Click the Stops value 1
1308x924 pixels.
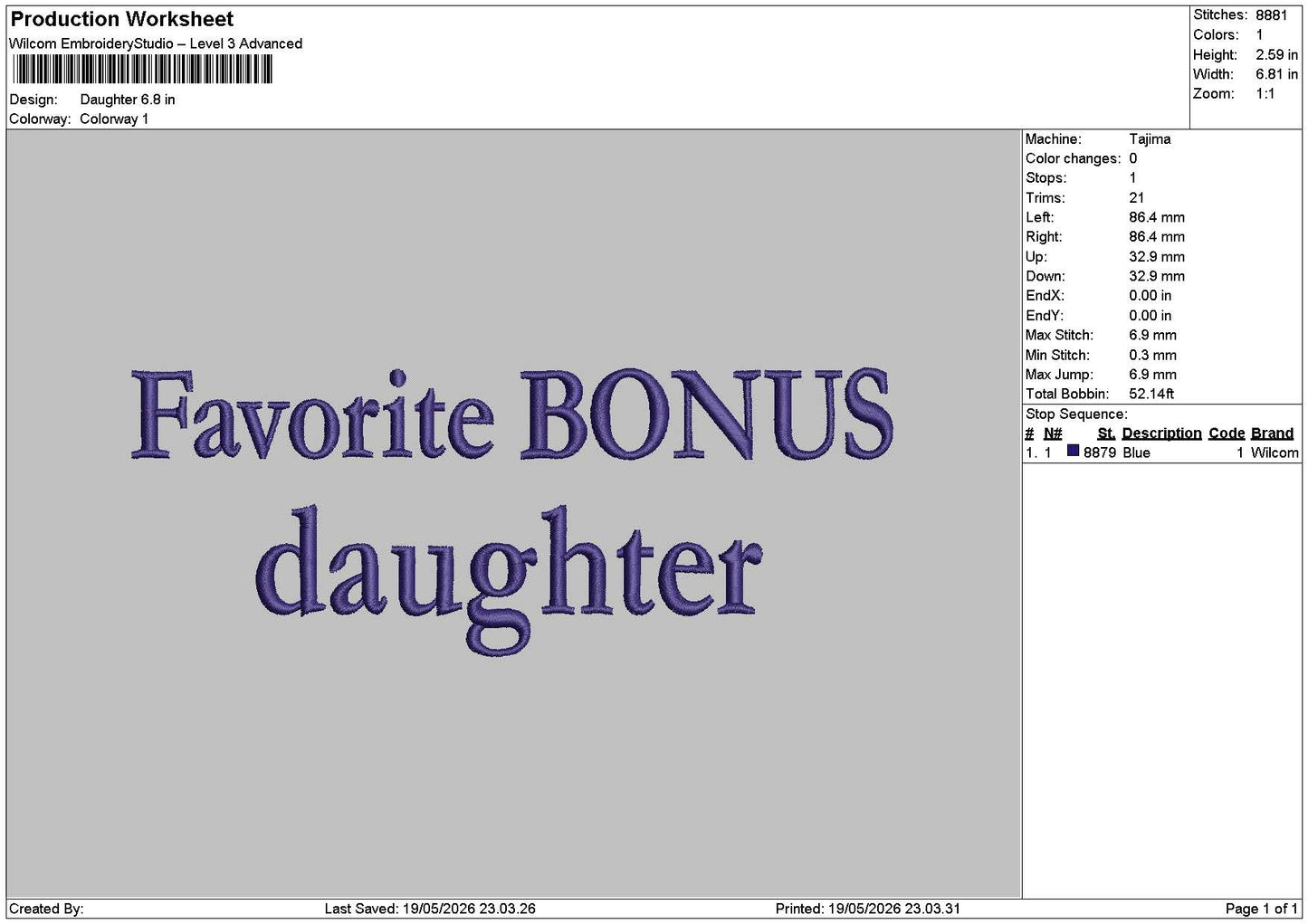click(1133, 178)
